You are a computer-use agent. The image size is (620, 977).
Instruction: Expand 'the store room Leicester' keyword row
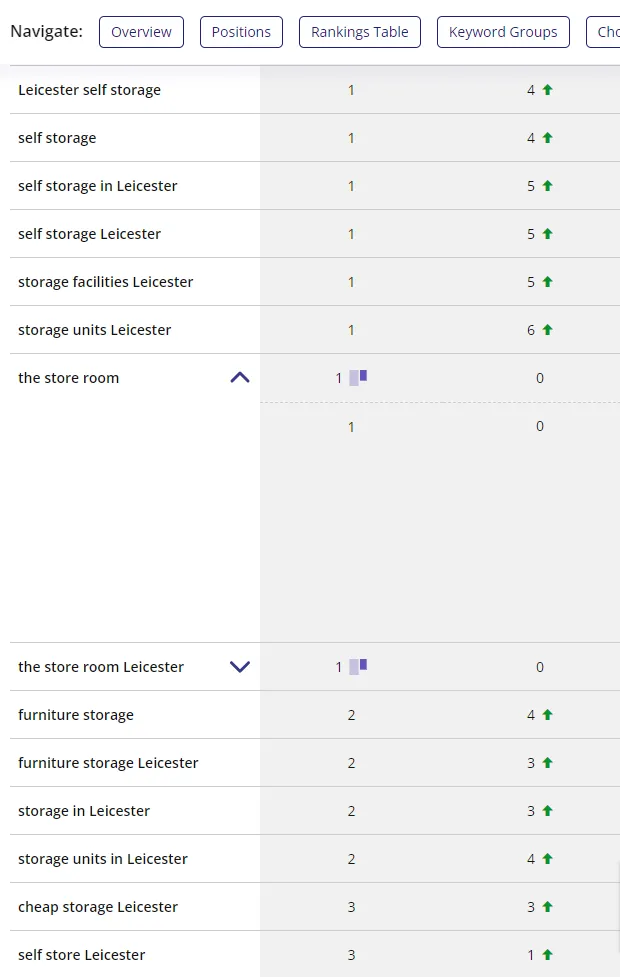point(240,667)
